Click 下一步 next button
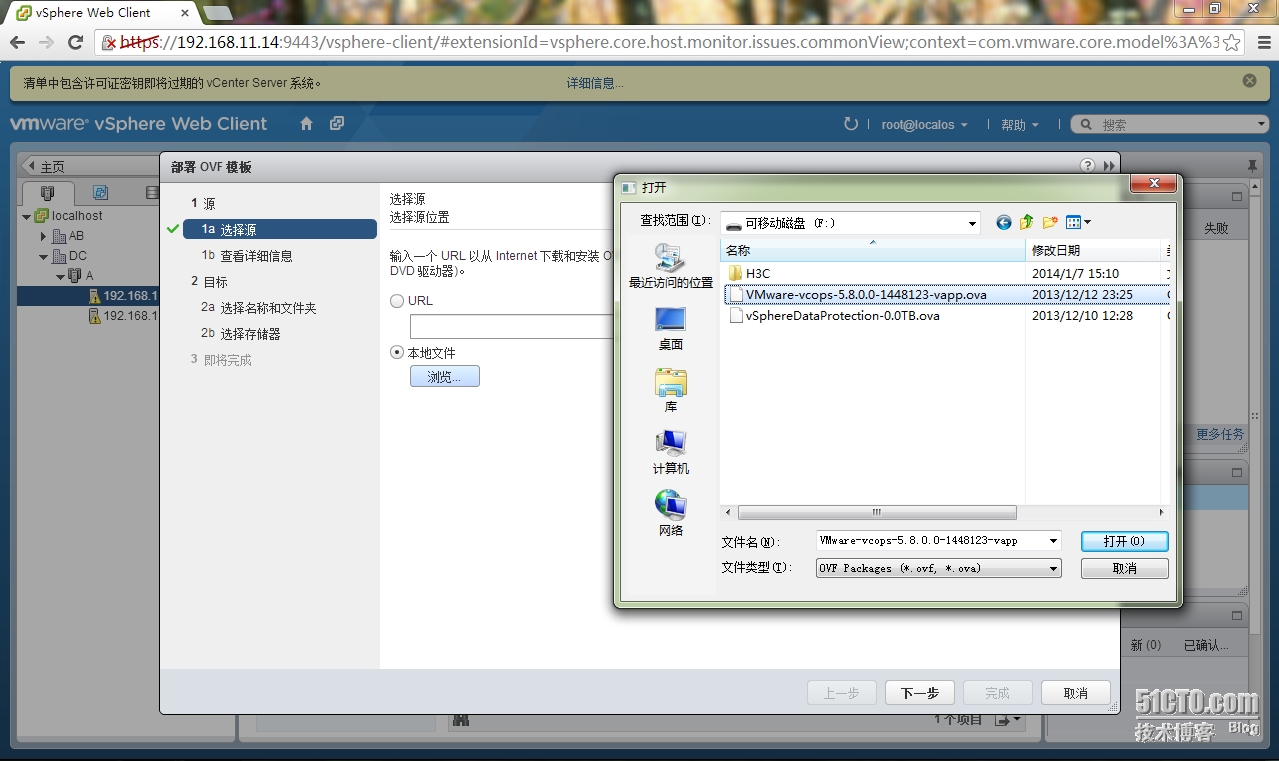The height and width of the screenshot is (761, 1279). [x=919, y=693]
